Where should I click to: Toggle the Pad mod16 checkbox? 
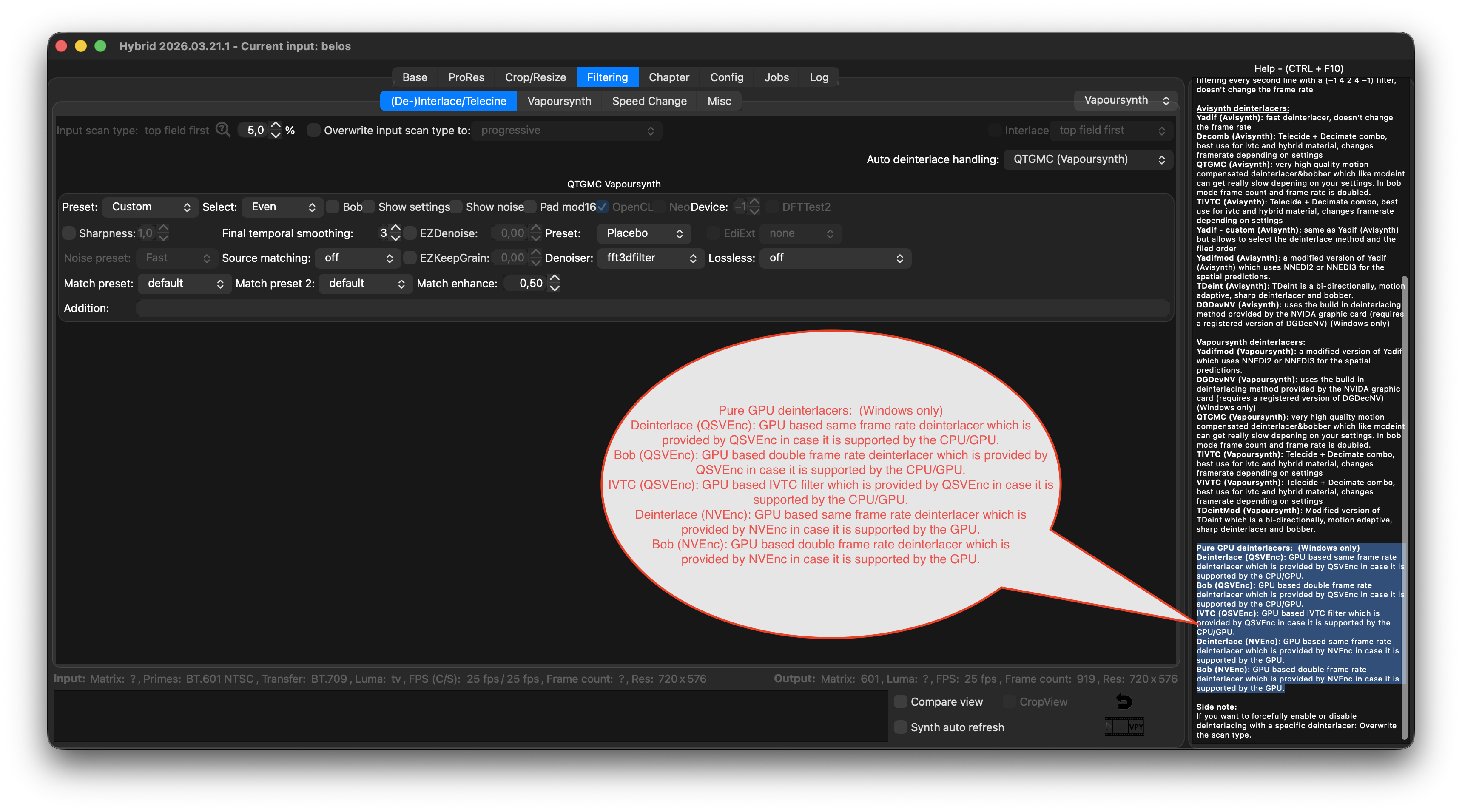530,207
